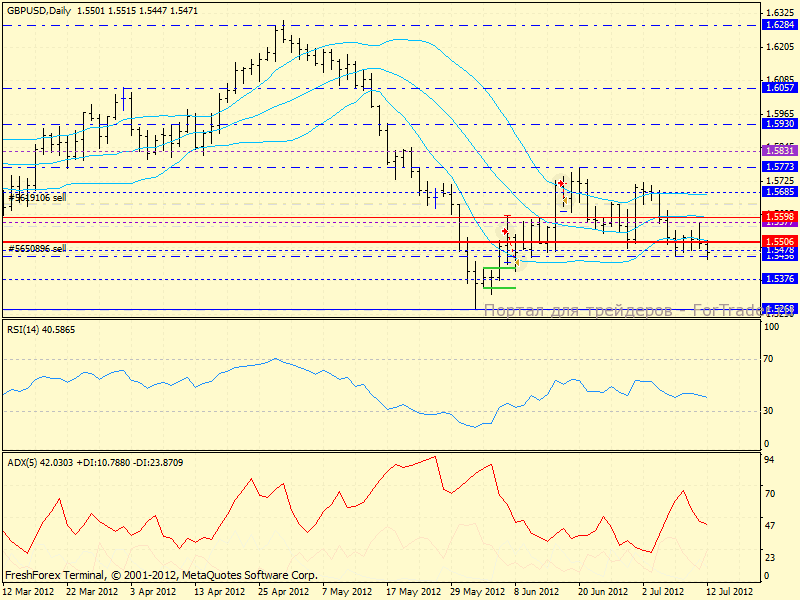Select the #5649106 sell order label
The height and width of the screenshot is (600, 800).
pyautogui.click(x=38, y=199)
